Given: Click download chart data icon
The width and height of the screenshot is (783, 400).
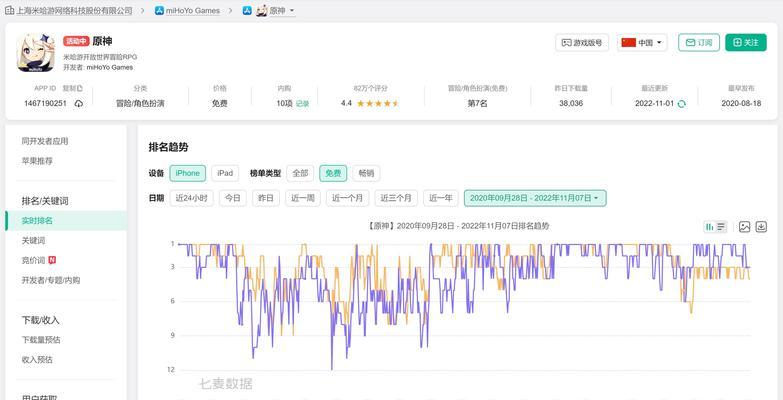Looking at the screenshot, I should (761, 227).
